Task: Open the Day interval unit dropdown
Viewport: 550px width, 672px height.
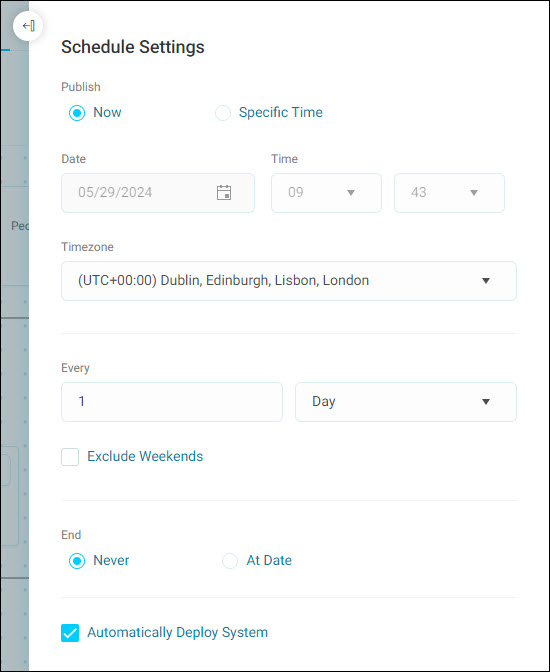Action: 406,402
